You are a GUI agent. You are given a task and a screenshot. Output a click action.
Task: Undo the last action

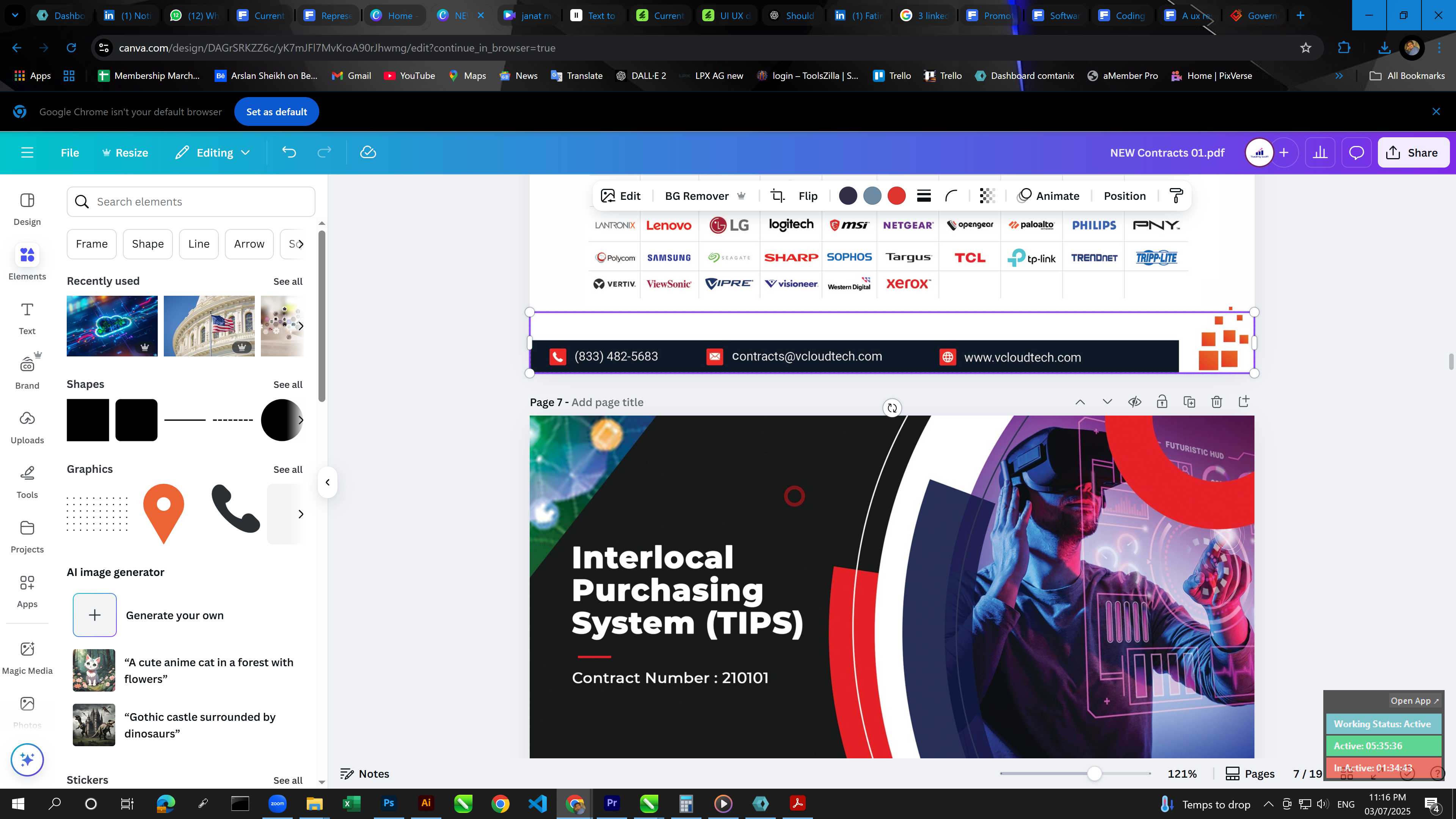click(x=289, y=152)
